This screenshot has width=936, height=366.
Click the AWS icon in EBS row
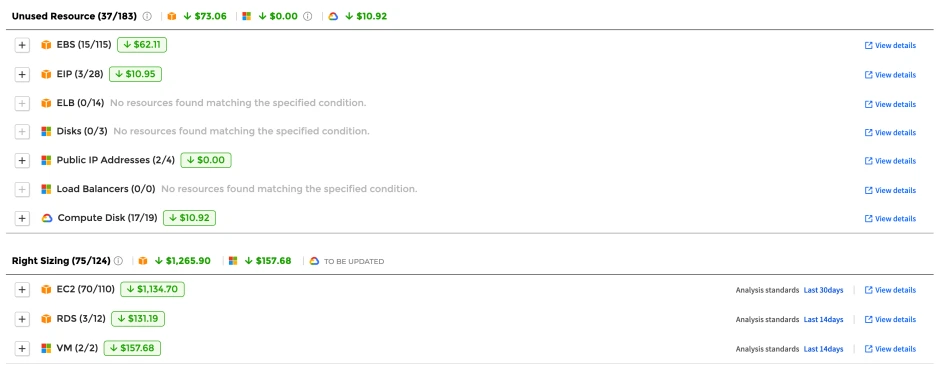pyautogui.click(x=46, y=45)
